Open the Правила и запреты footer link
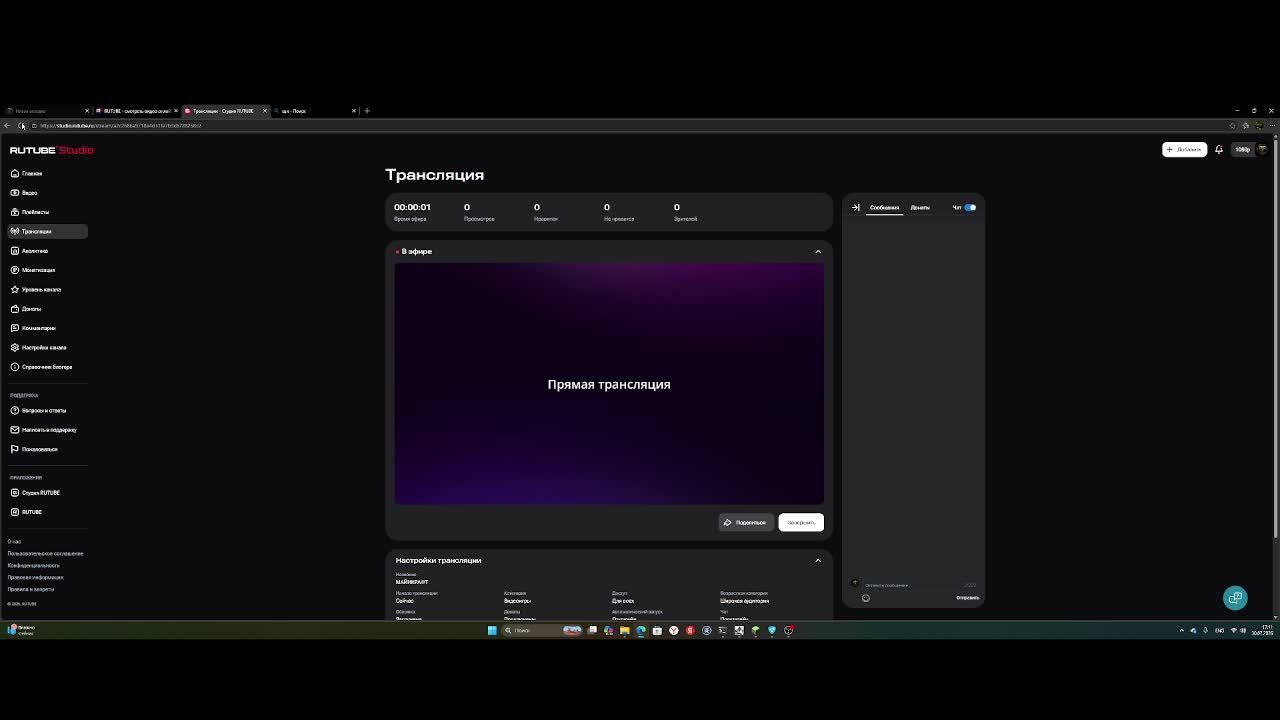 coord(31,590)
